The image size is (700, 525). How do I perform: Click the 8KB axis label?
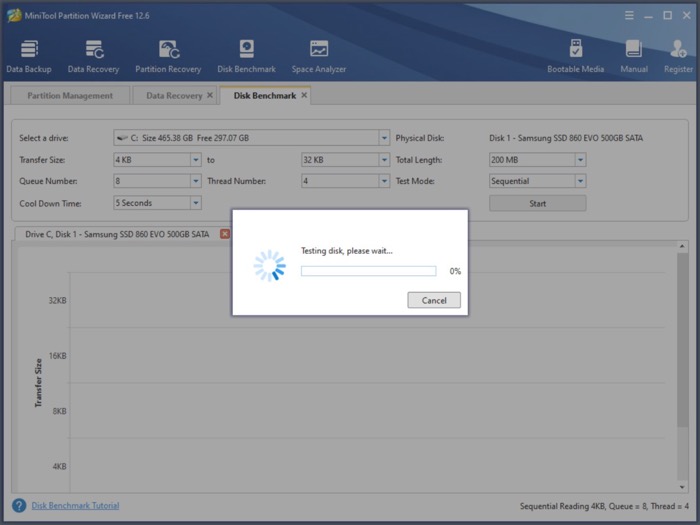(x=59, y=411)
